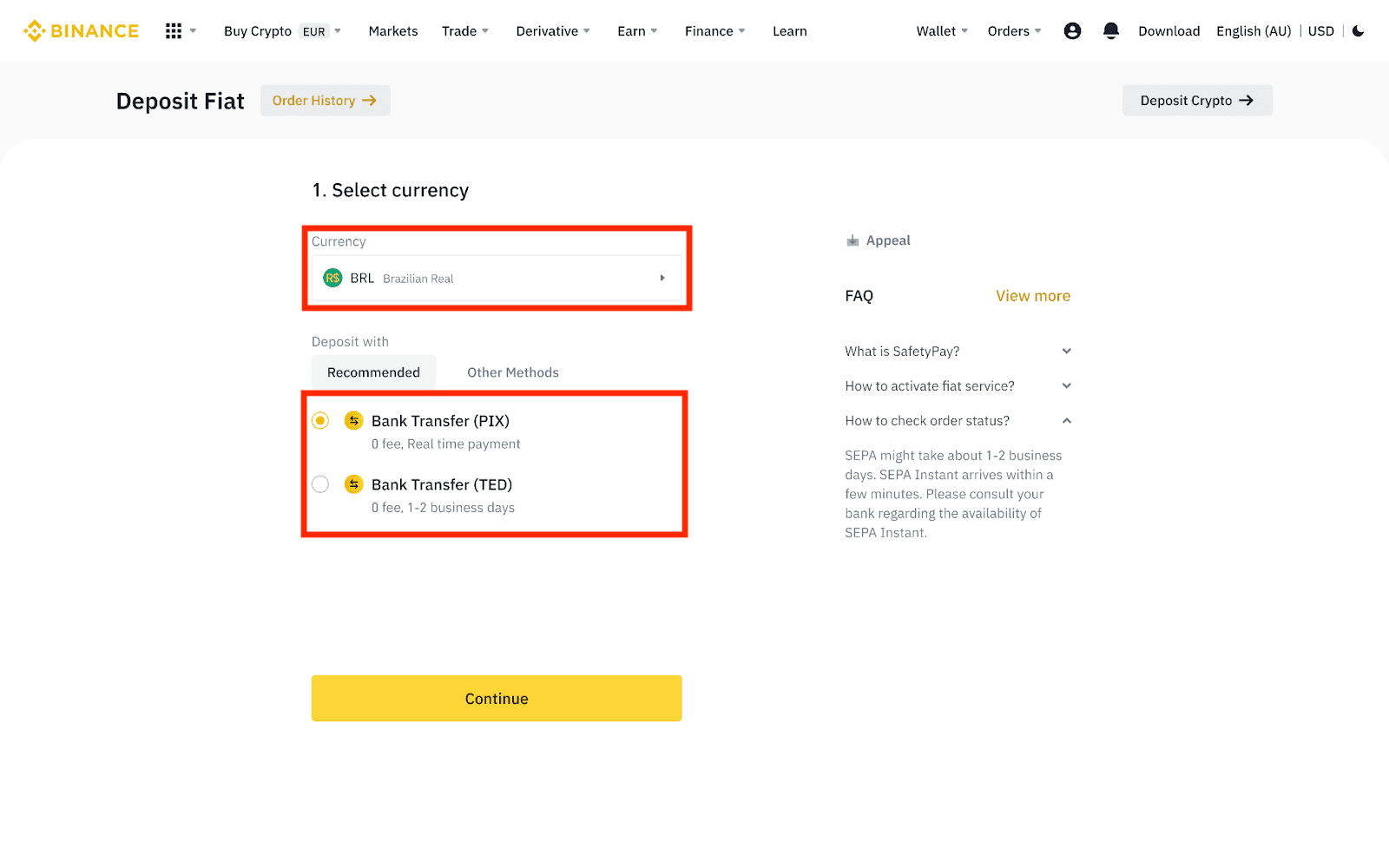Open the View more FAQ link

click(x=1032, y=296)
